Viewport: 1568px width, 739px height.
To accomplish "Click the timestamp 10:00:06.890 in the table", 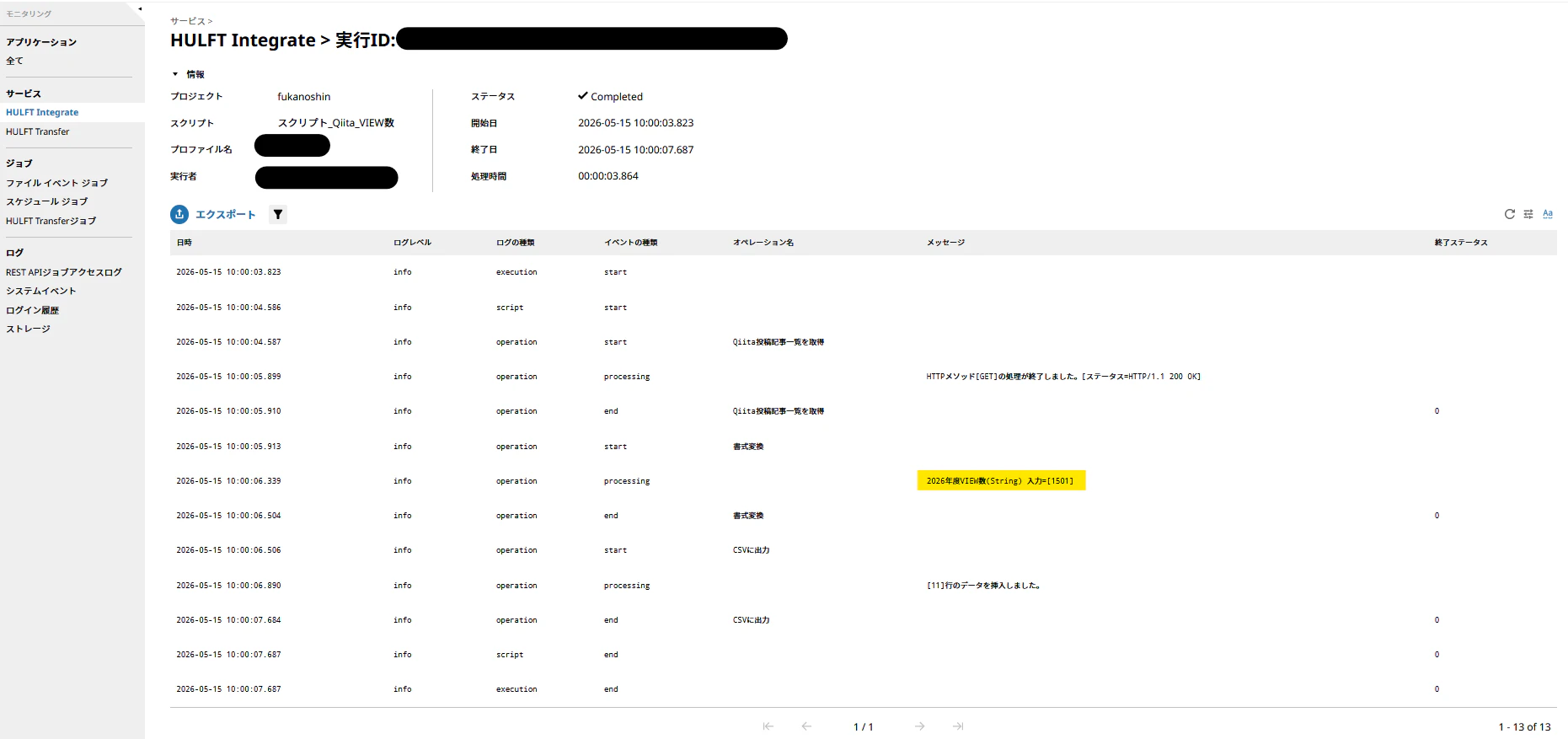I will tap(228, 586).
